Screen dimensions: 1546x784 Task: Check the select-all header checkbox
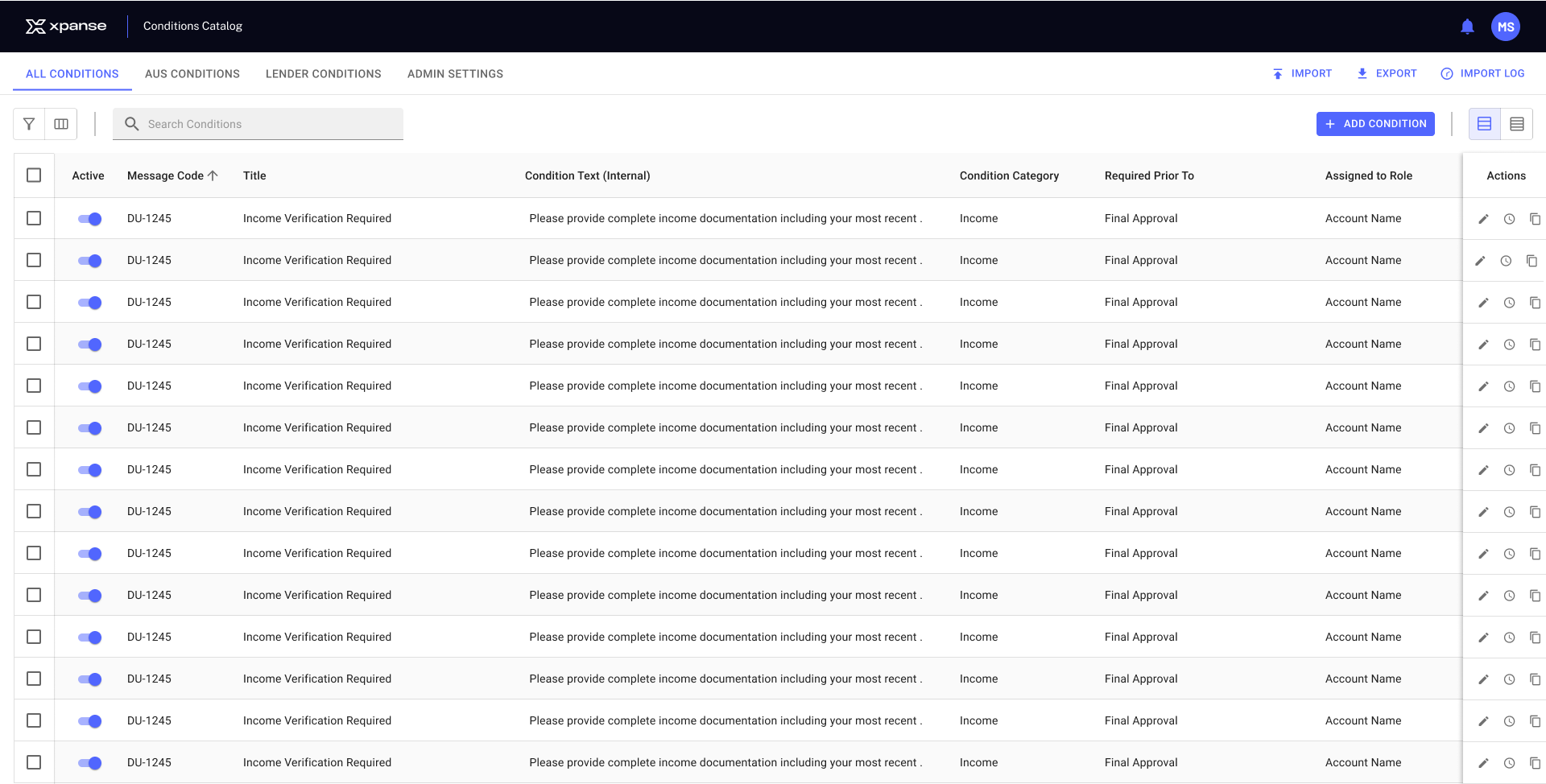click(34, 175)
